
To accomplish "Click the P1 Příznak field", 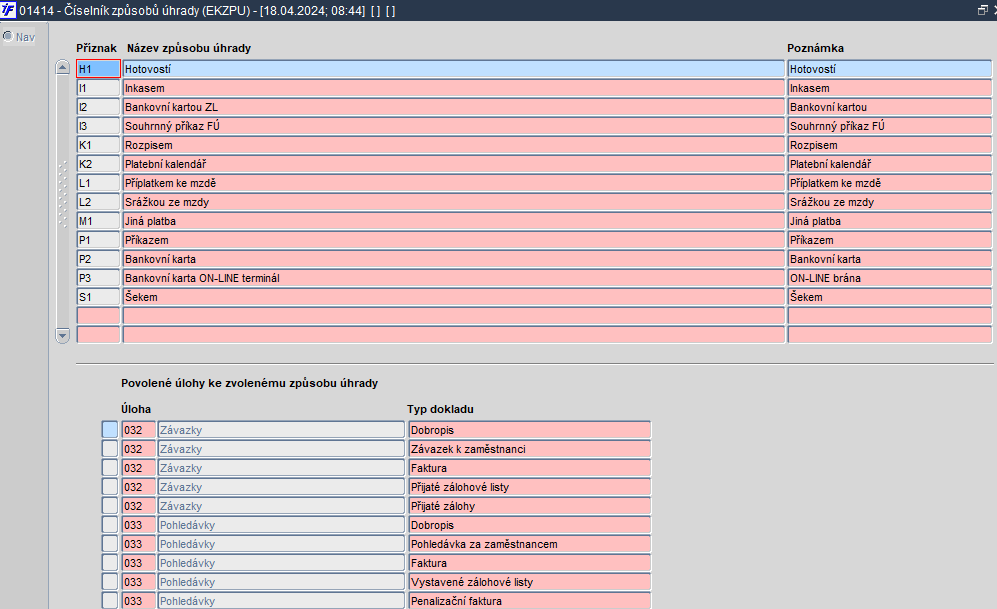I will (x=99, y=240).
